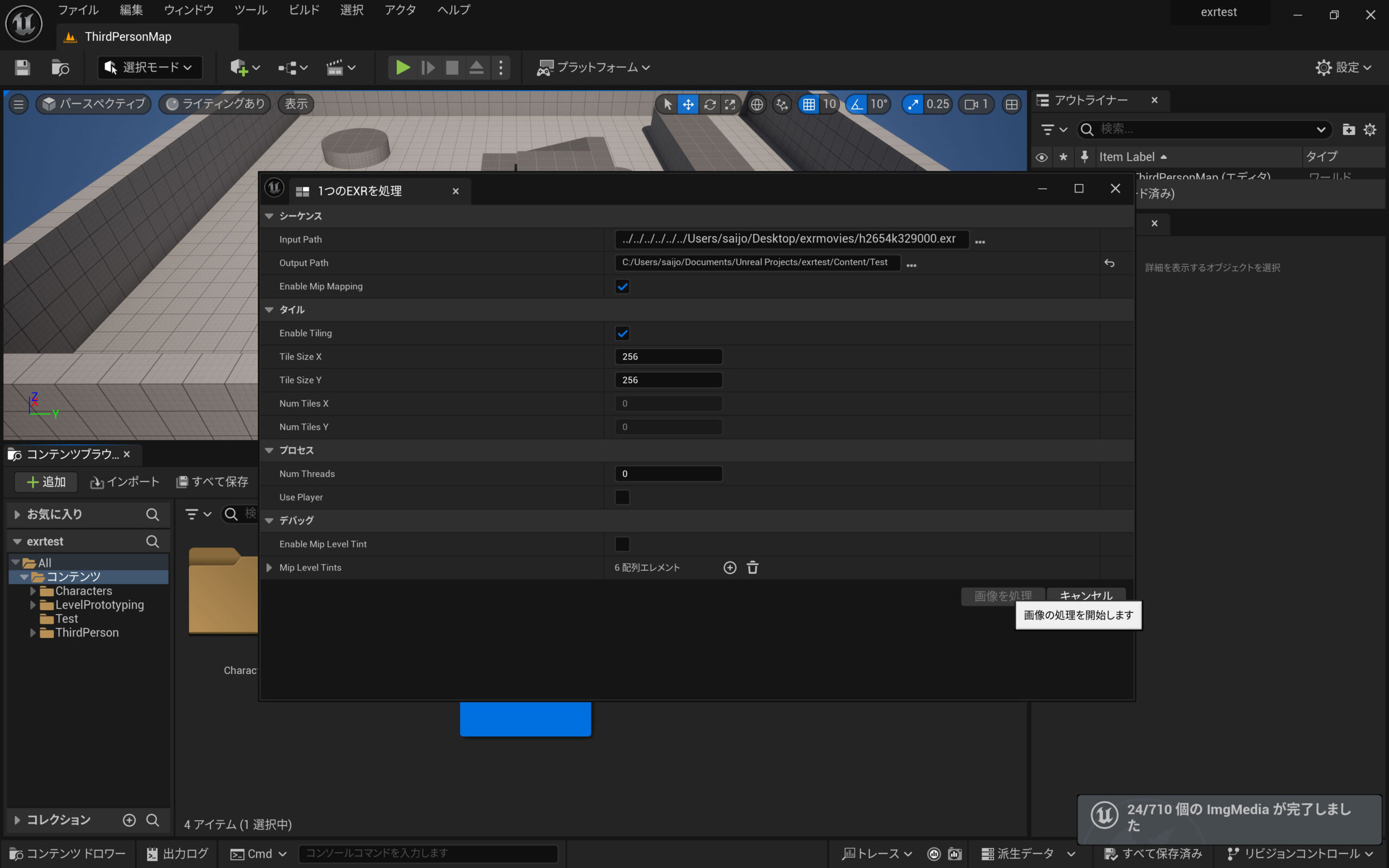Image resolution: width=1389 pixels, height=868 pixels.
Task: Select the translate (move) gizmo tool
Action: tap(687, 105)
